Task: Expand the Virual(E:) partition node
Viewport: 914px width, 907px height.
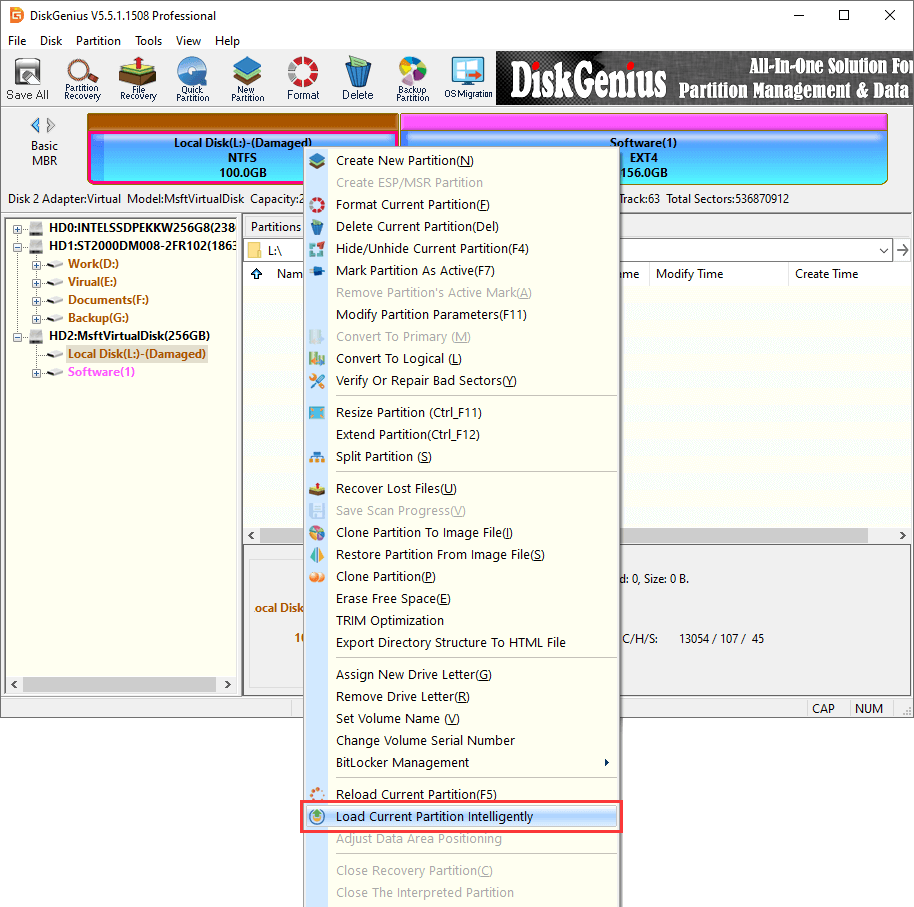Action: tap(36, 283)
